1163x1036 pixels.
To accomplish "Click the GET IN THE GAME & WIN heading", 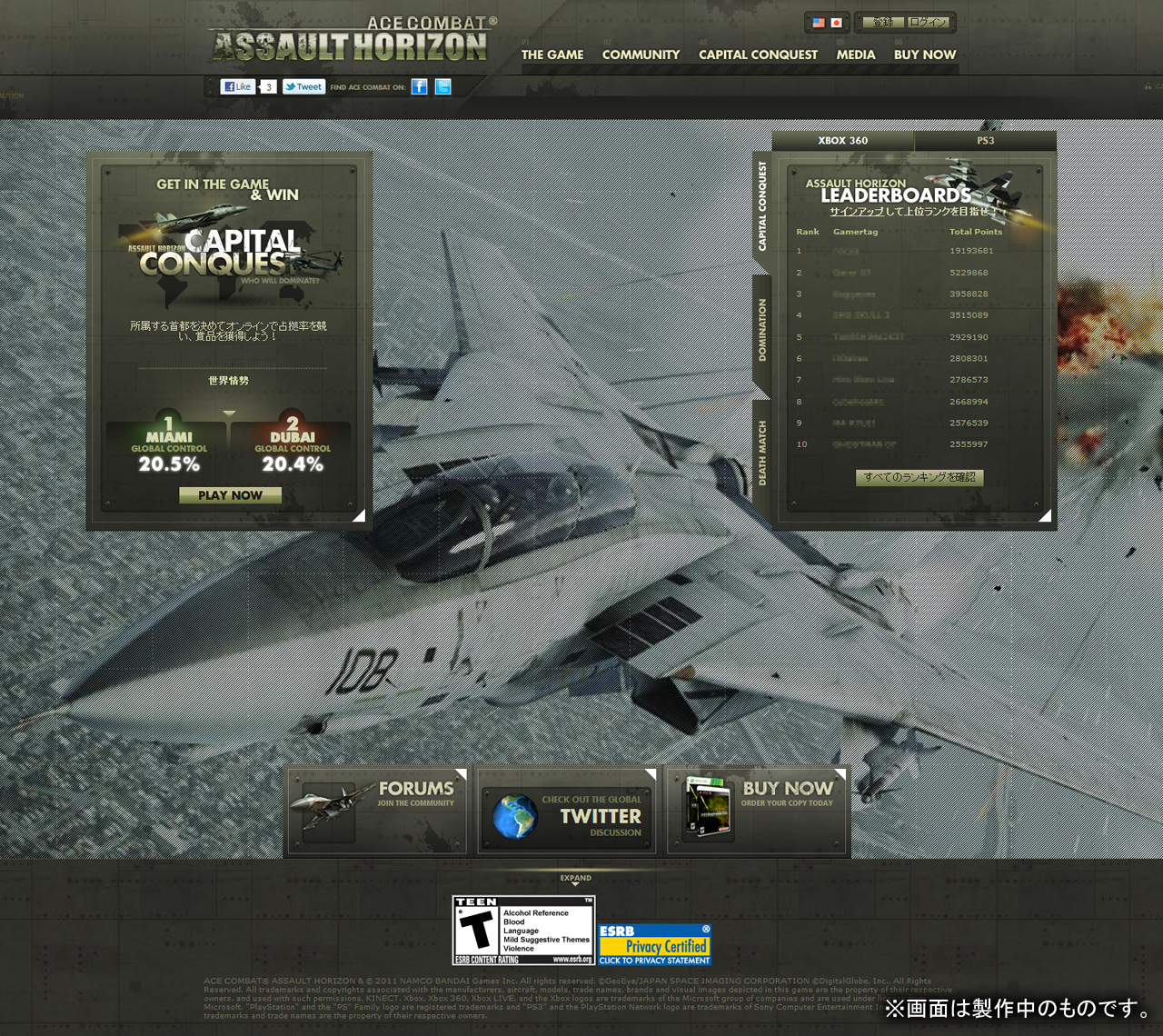I will click(227, 189).
